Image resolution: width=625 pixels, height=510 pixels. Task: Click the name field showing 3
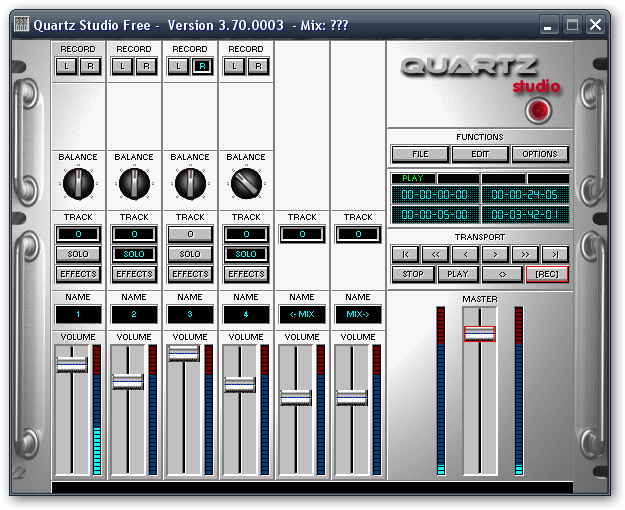tap(190, 314)
